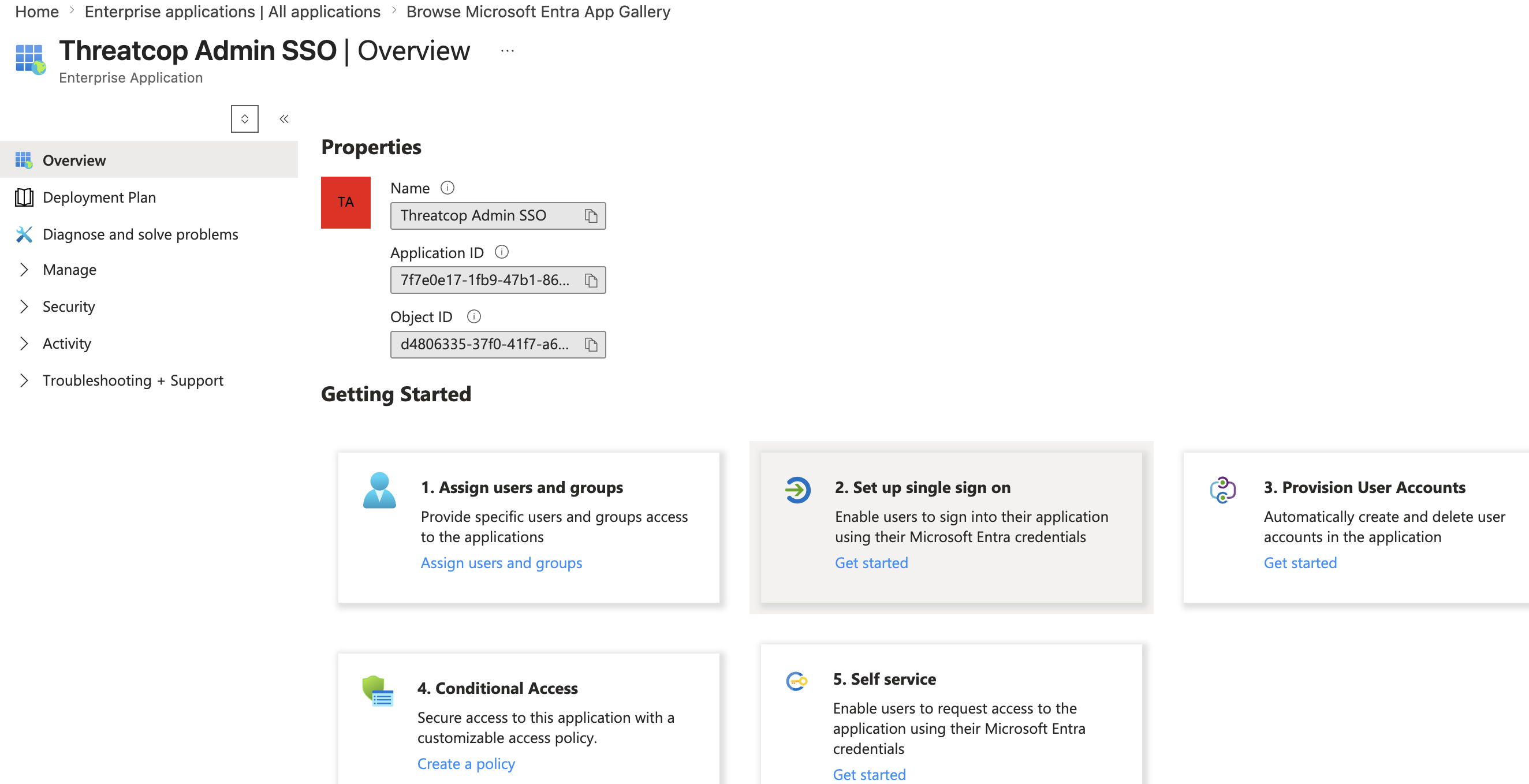Expand the Troubleshooting + Support section
Image resolution: width=1529 pixels, height=784 pixels.
pyautogui.click(x=24, y=380)
